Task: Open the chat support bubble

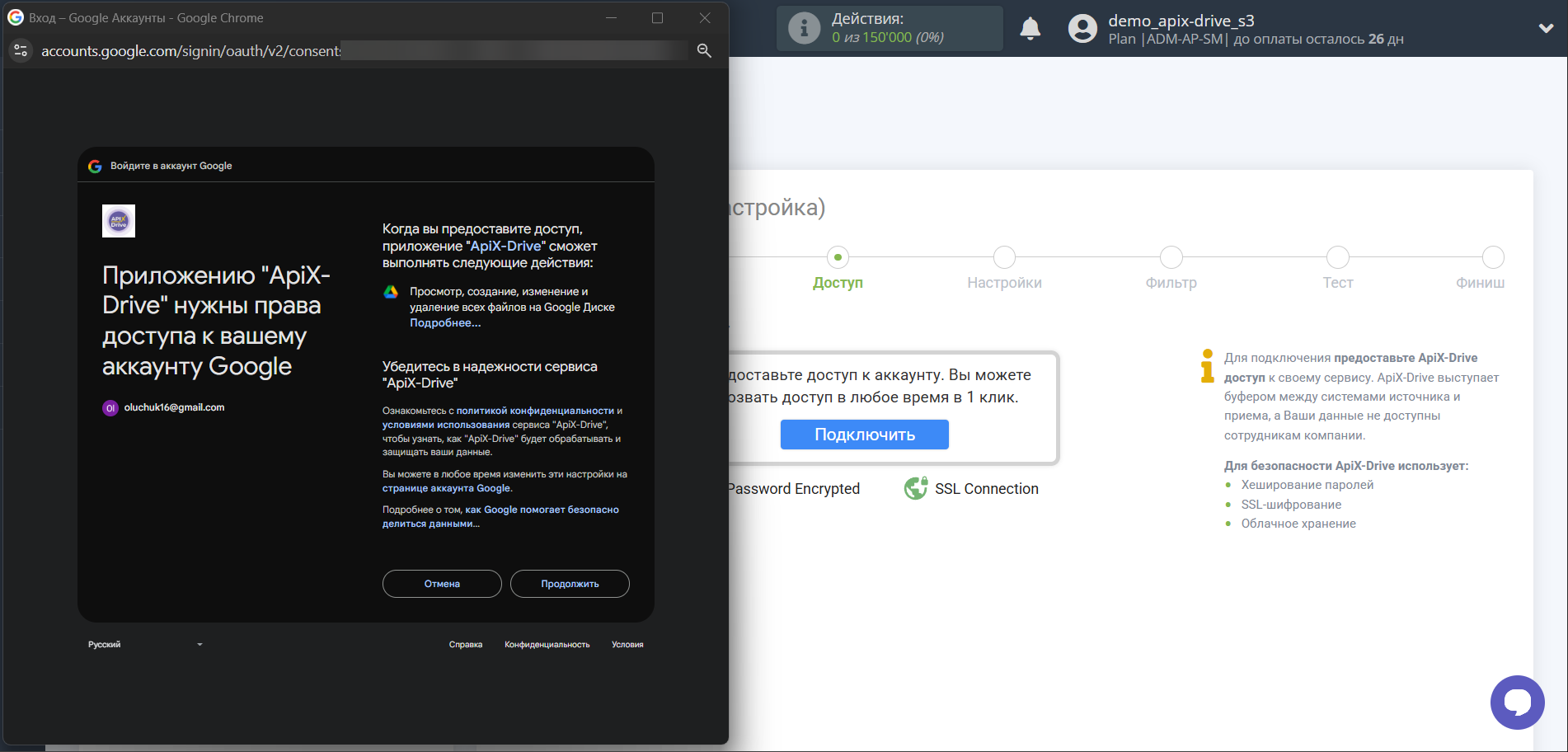Action: [1517, 703]
